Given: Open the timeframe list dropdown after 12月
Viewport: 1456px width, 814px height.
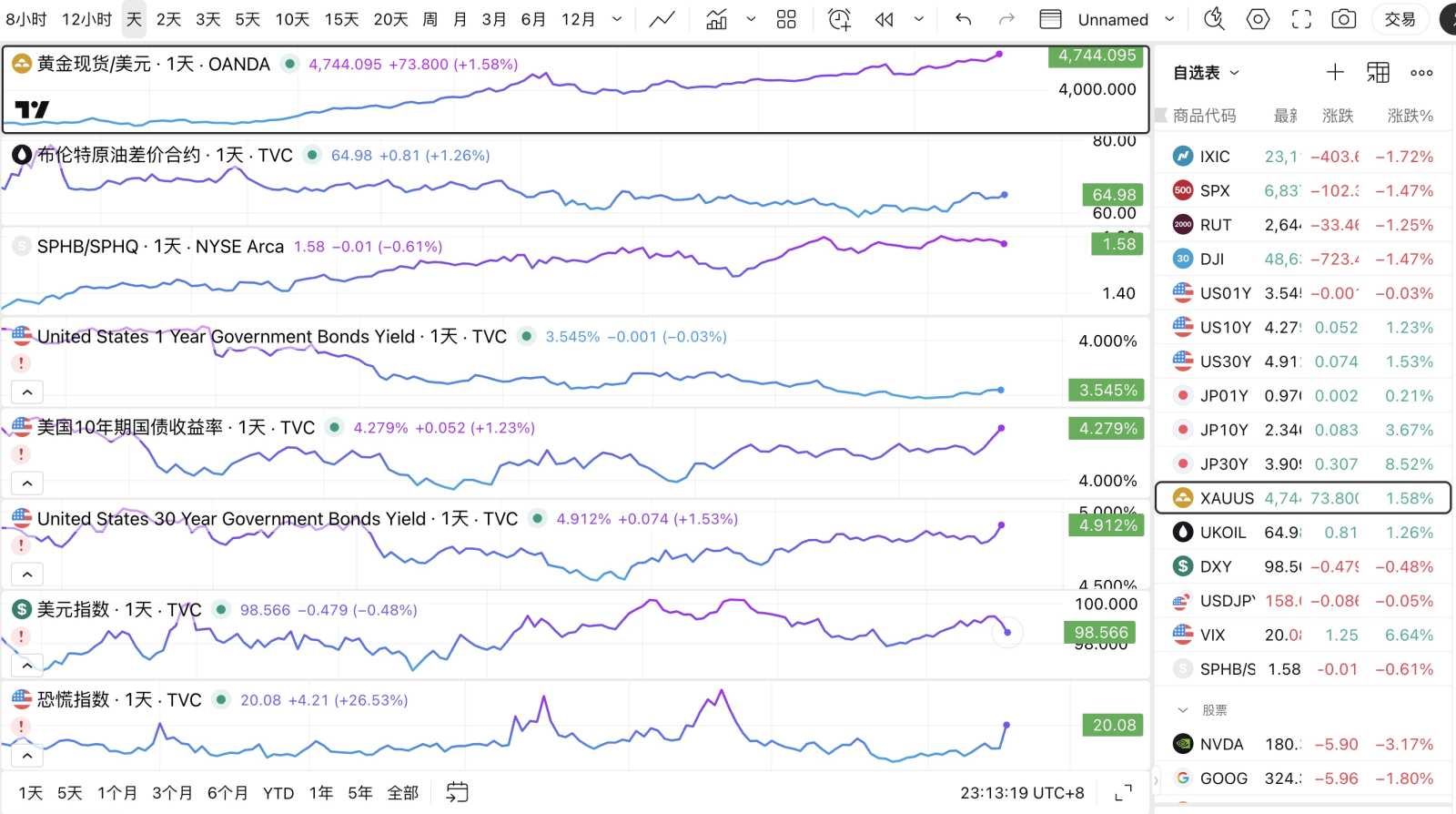Looking at the screenshot, I should [617, 19].
